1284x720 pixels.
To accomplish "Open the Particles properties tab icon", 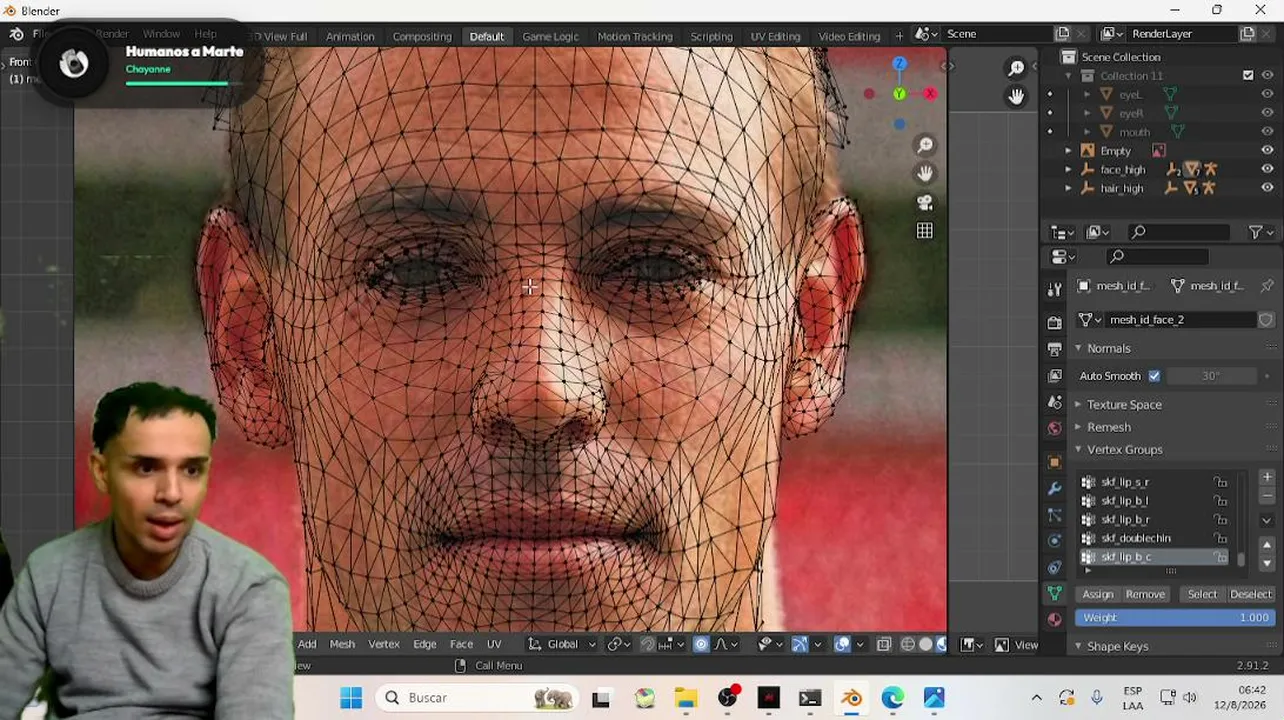I will point(1054,515).
